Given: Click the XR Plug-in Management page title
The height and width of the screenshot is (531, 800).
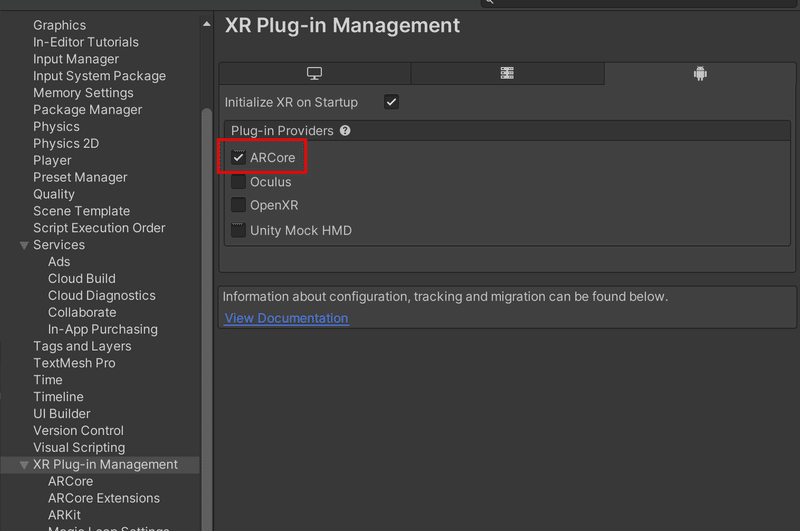Looking at the screenshot, I should 342,25.
